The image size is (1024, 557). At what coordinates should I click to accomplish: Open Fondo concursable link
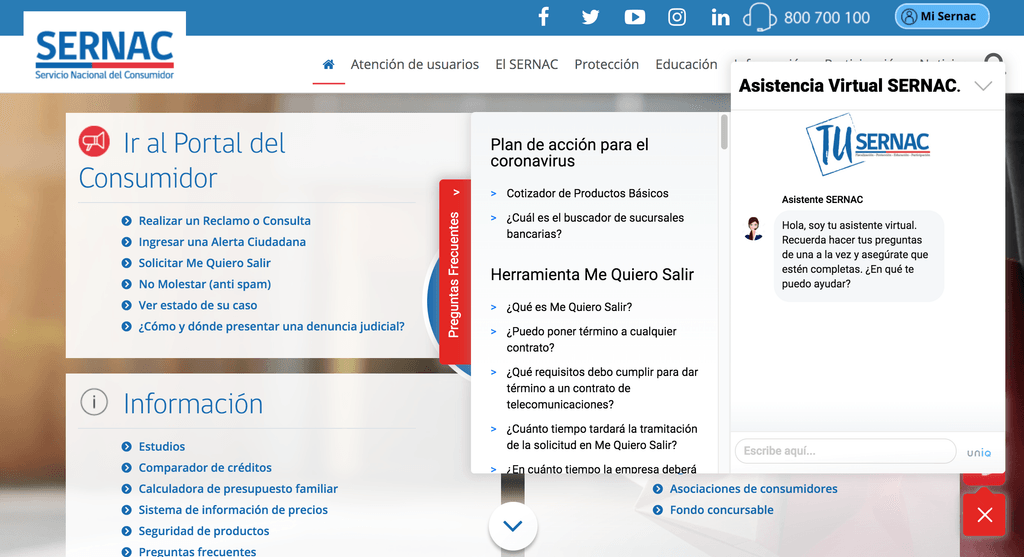pos(722,509)
